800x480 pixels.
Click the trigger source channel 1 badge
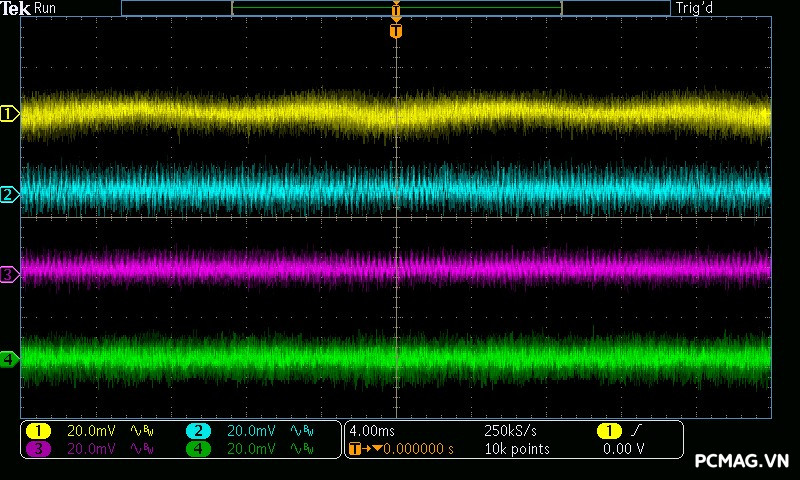click(x=608, y=430)
